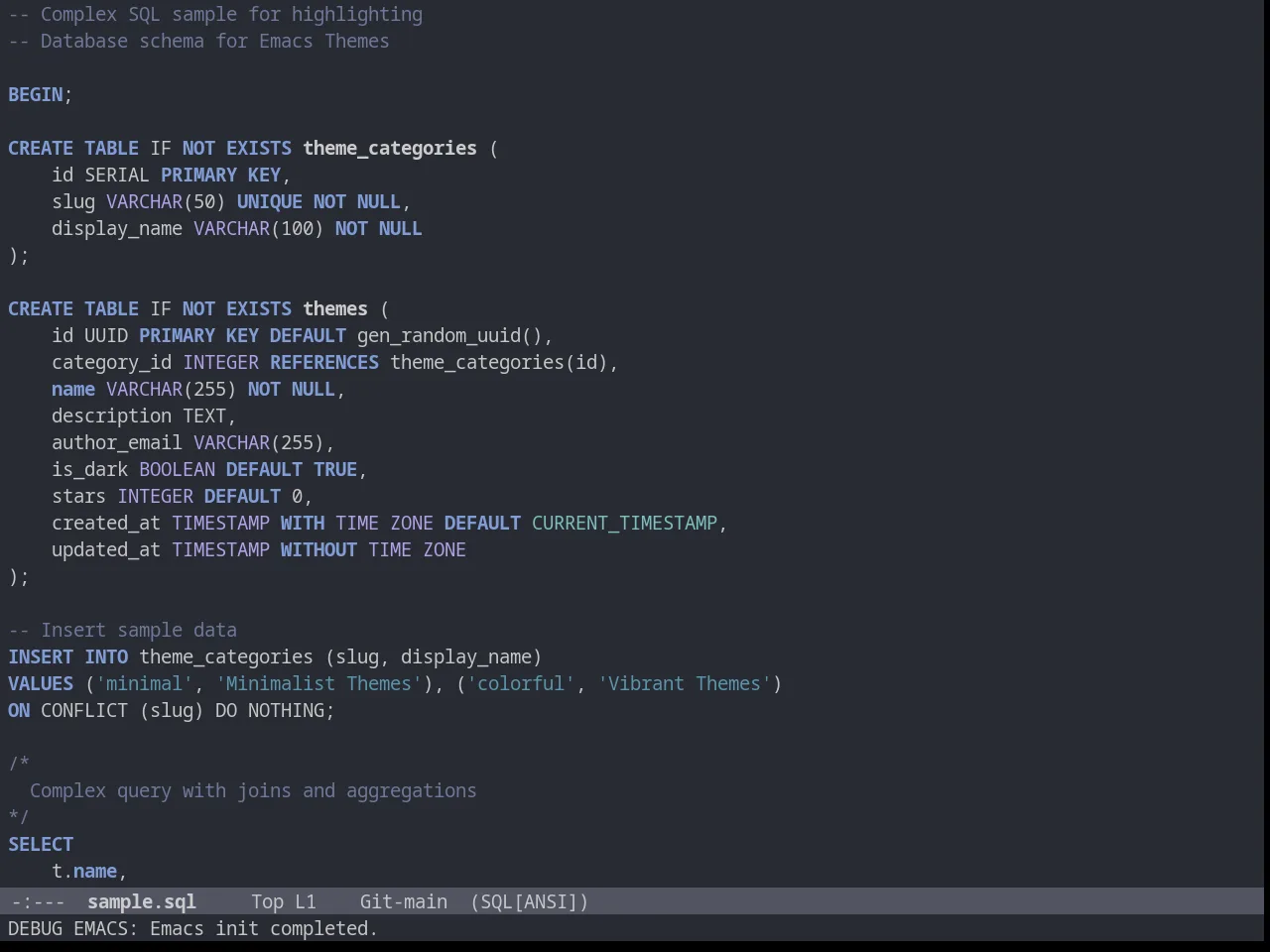
Task: Click 'Complex query with joins and aggregations' comment
Action: tap(253, 790)
